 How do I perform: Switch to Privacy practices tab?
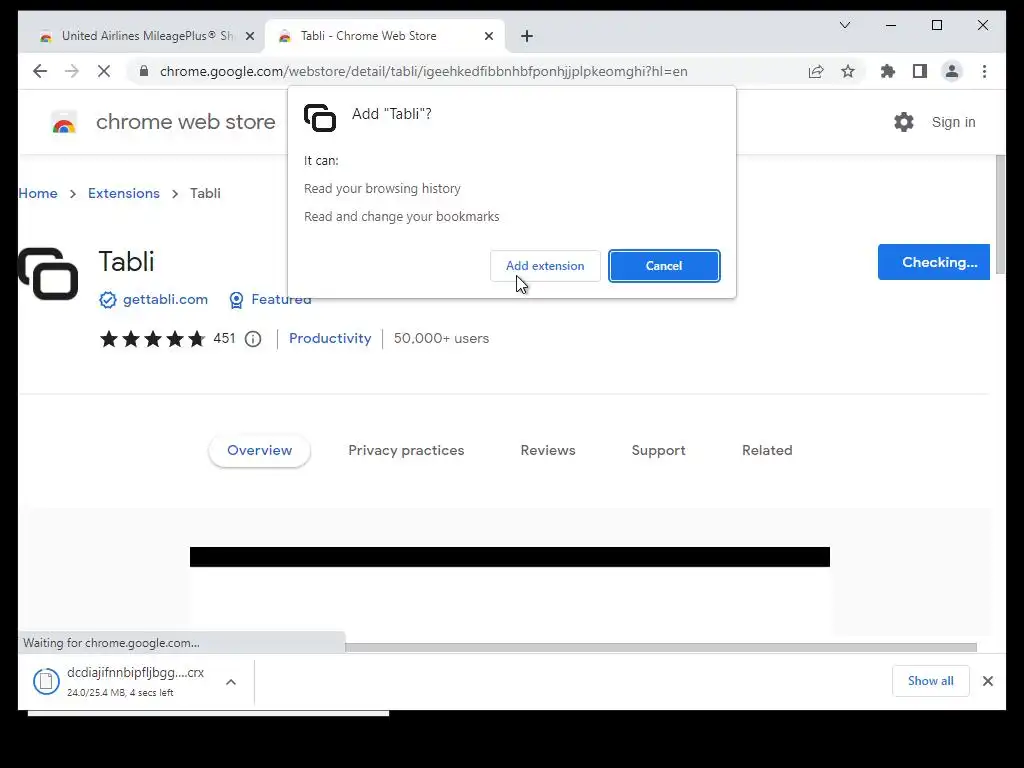pos(406,451)
